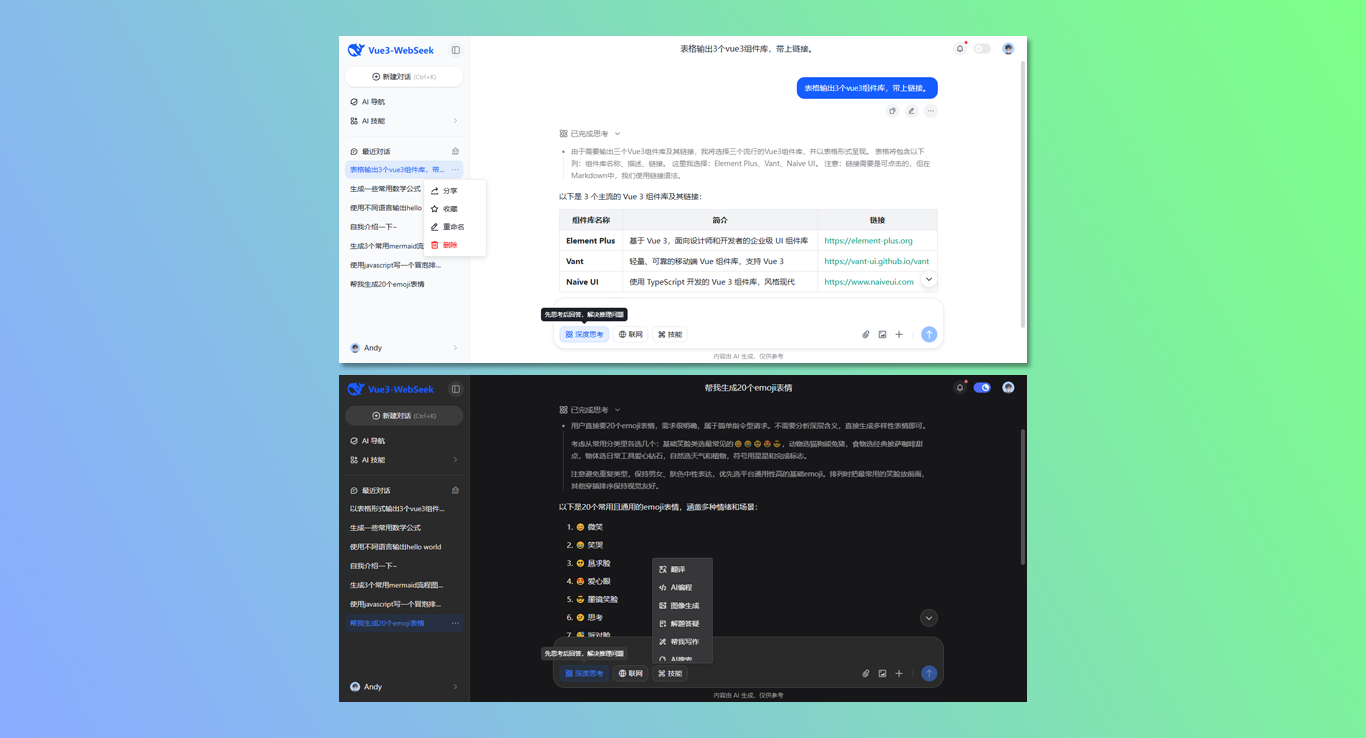Select 图像生成 in the skills popup

(682, 605)
